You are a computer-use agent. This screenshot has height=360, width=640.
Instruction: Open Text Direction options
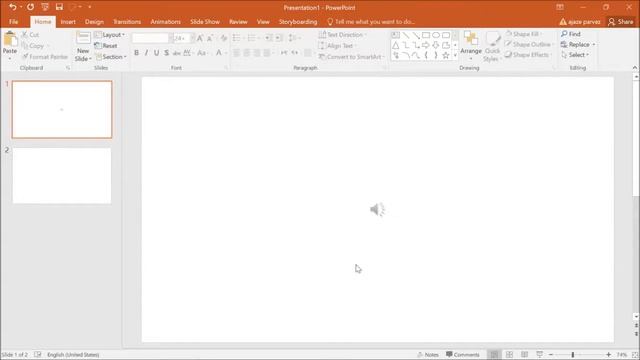pyautogui.click(x=342, y=35)
